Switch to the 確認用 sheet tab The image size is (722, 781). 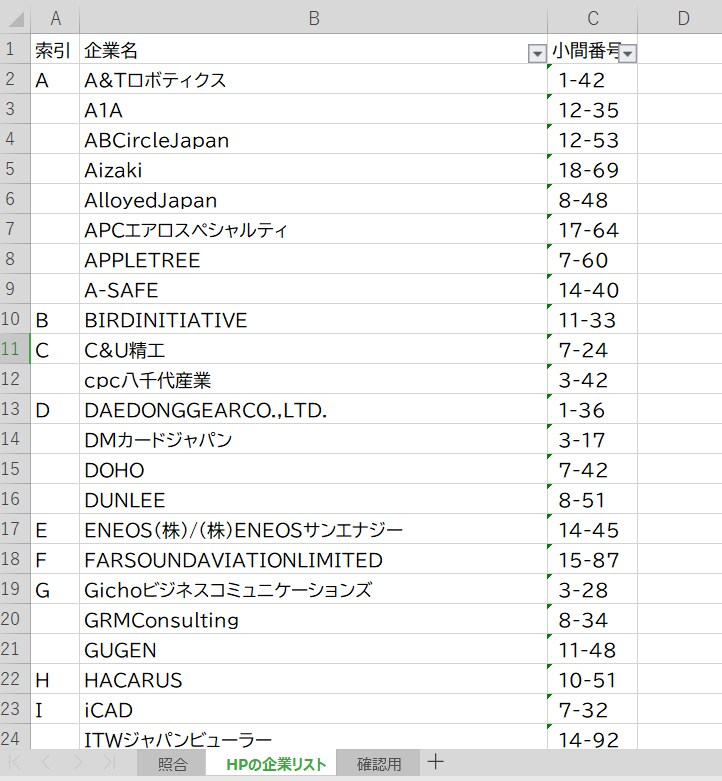tap(379, 764)
